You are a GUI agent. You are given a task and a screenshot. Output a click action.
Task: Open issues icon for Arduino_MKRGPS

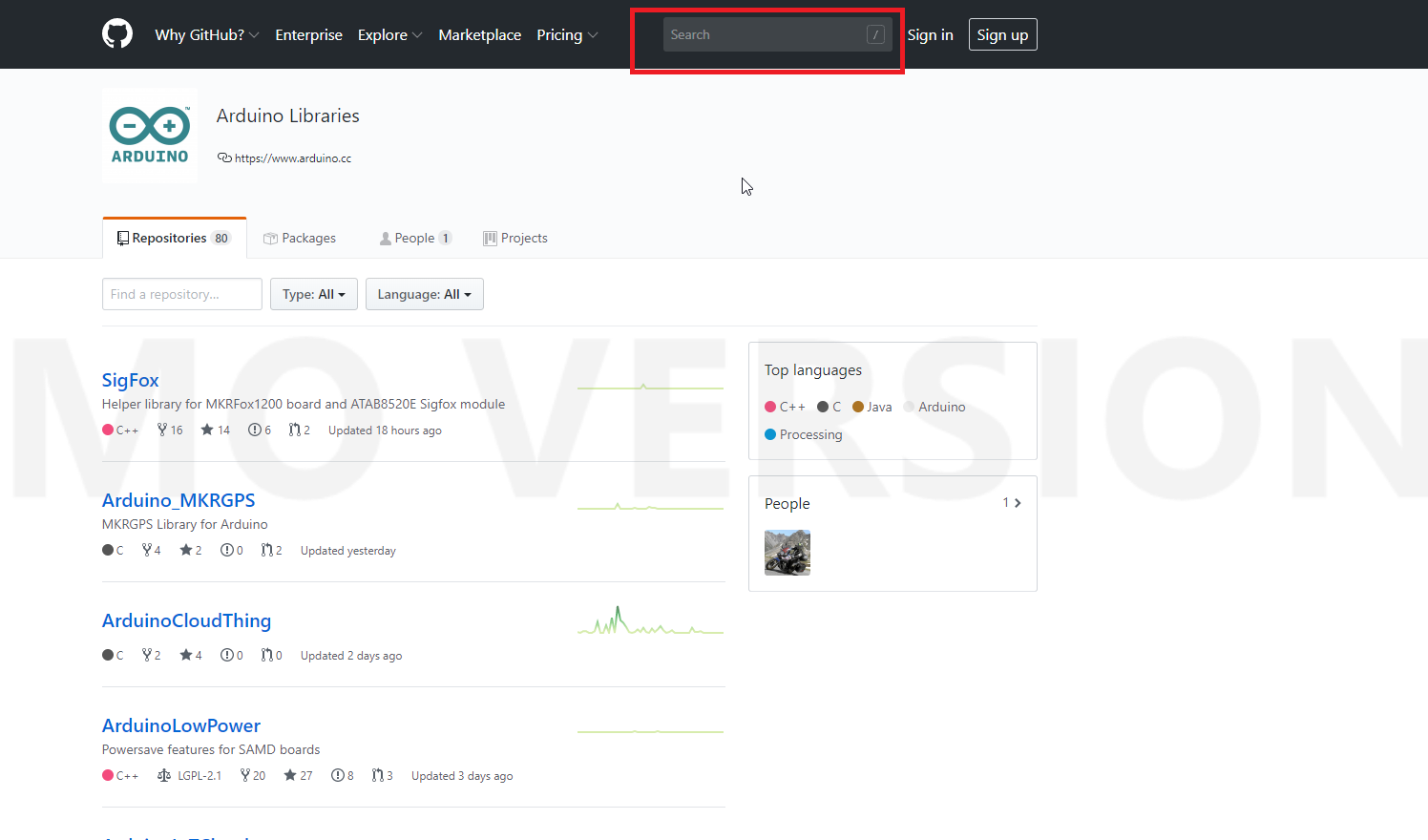(x=226, y=550)
